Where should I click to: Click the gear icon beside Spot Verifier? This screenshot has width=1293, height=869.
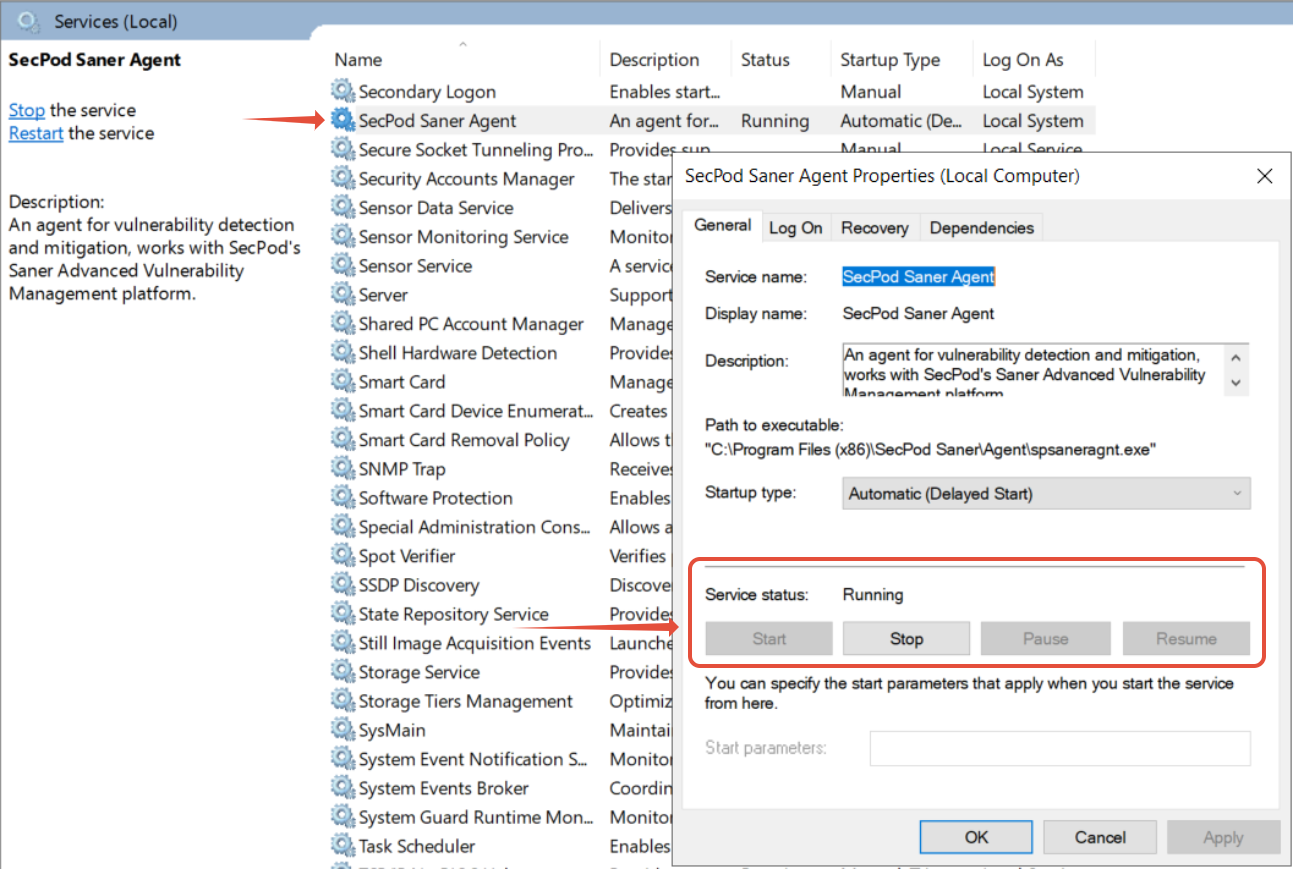click(x=343, y=556)
